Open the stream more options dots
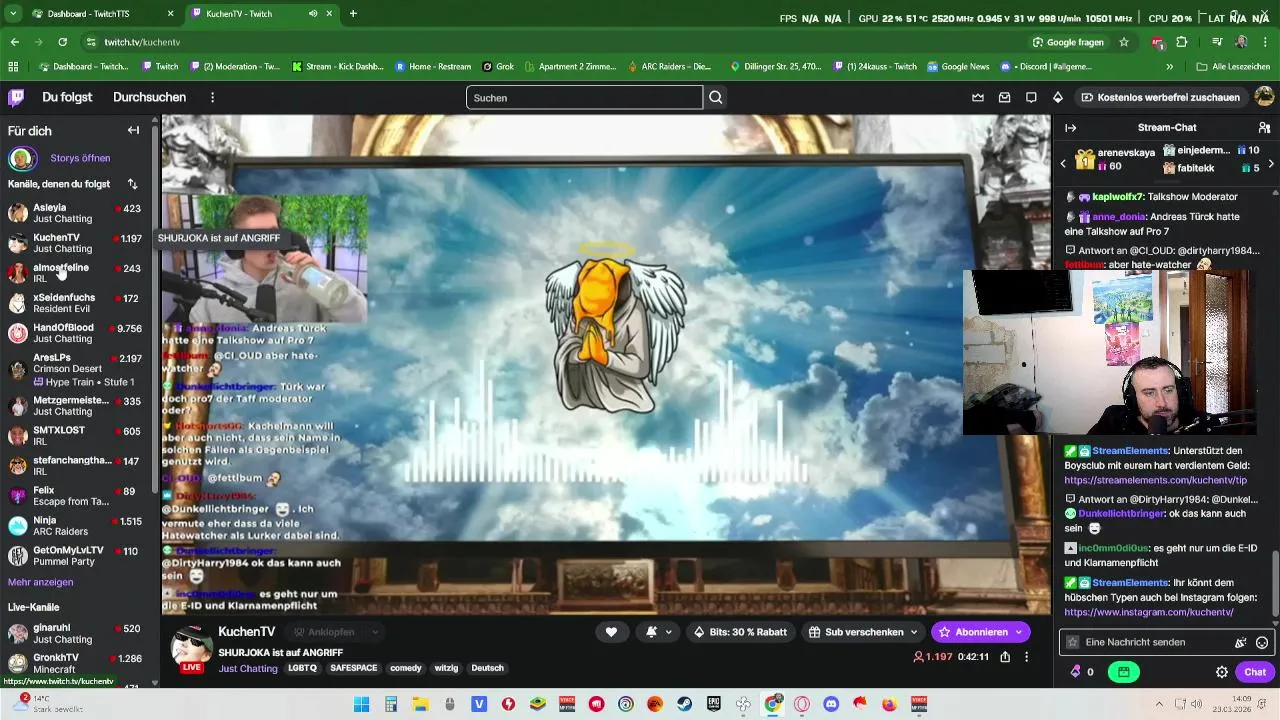 pyautogui.click(x=1026, y=657)
